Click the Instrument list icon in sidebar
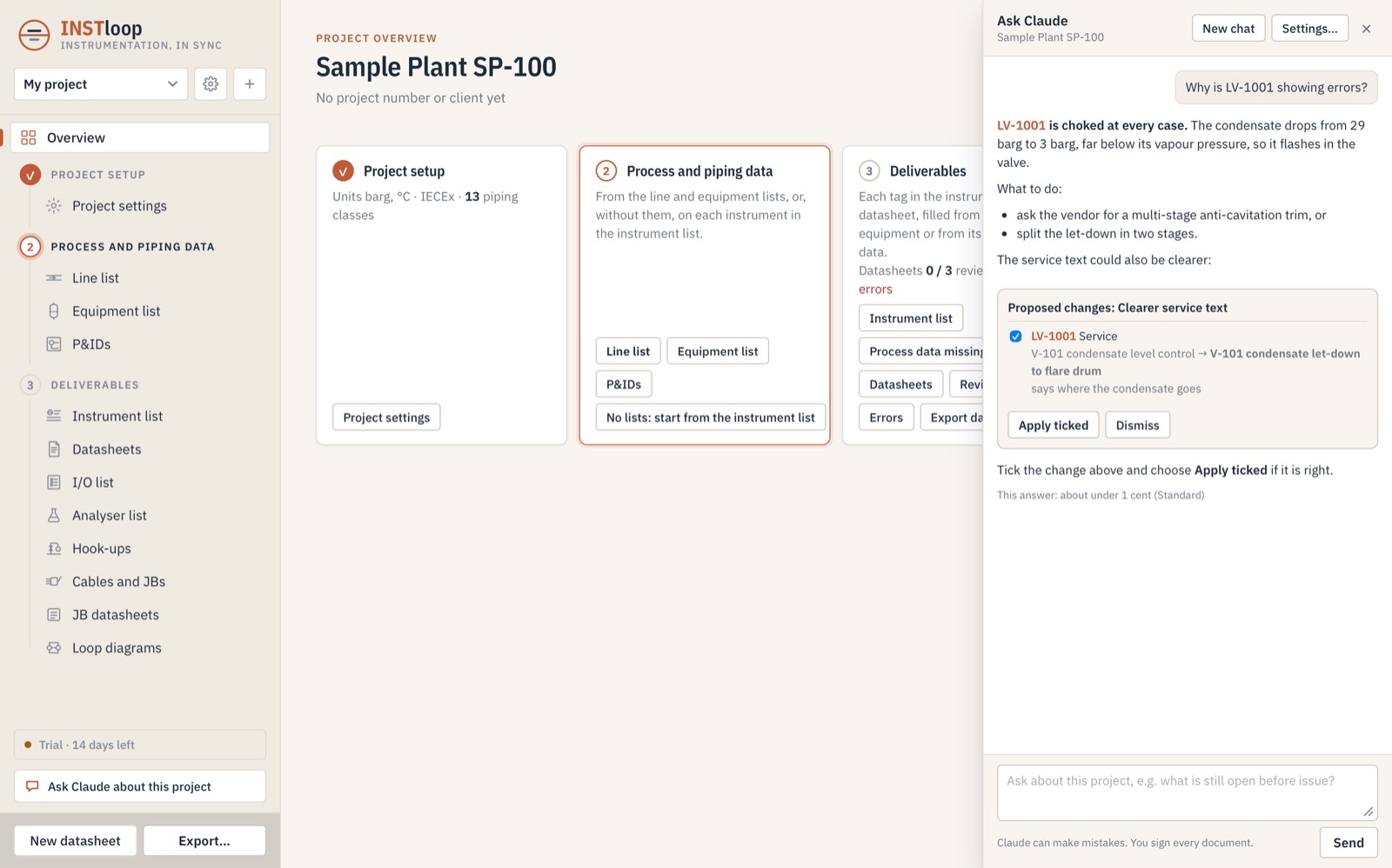 (54, 416)
